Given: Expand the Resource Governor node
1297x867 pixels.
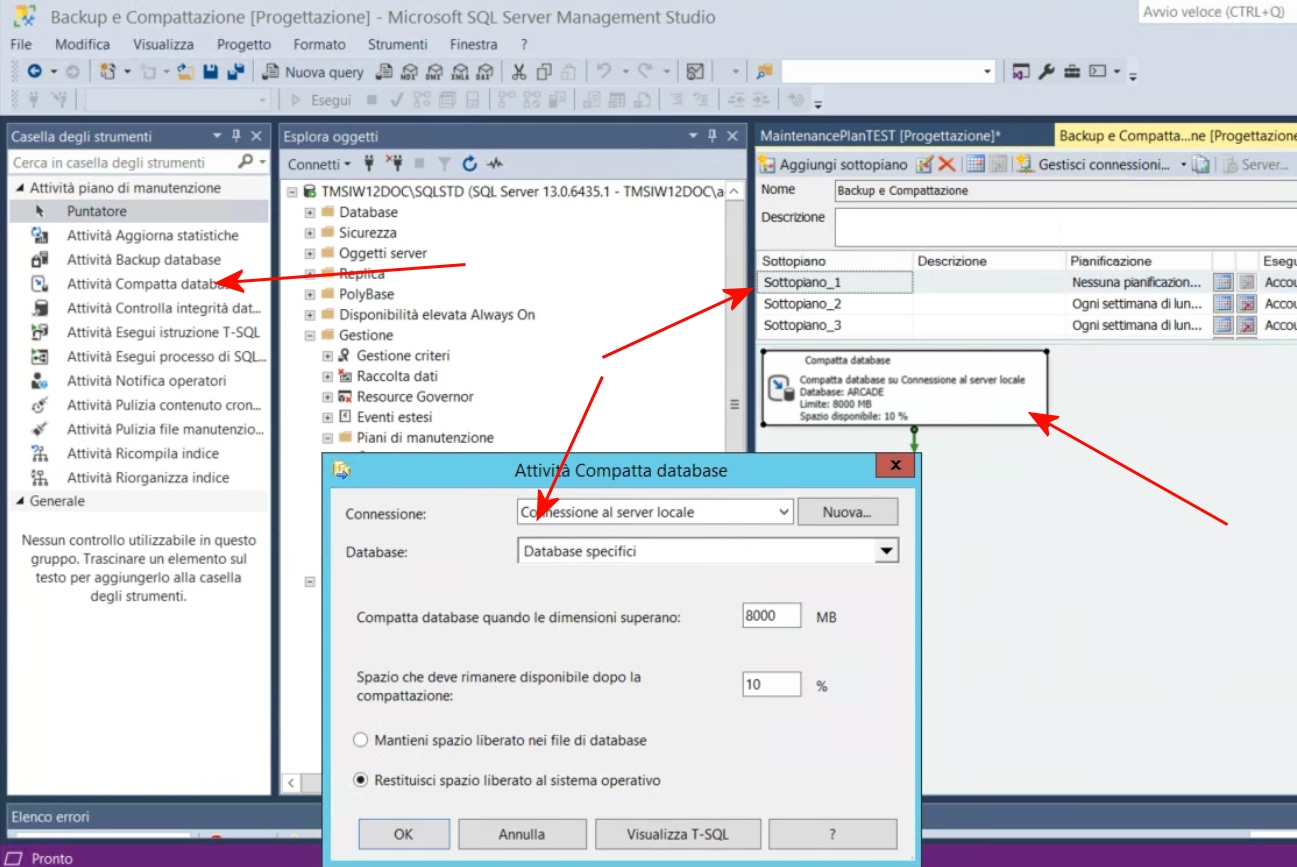Looking at the screenshot, I should click(328, 397).
